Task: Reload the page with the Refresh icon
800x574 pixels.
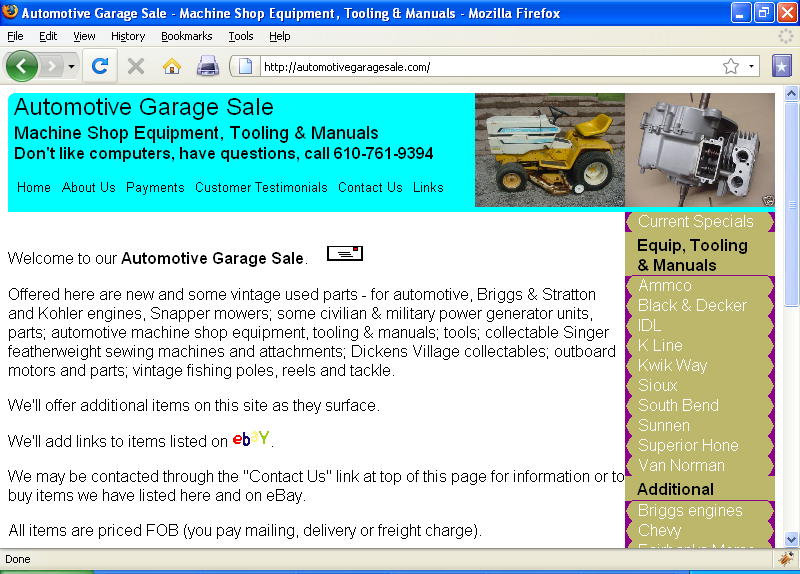Action: [x=100, y=66]
